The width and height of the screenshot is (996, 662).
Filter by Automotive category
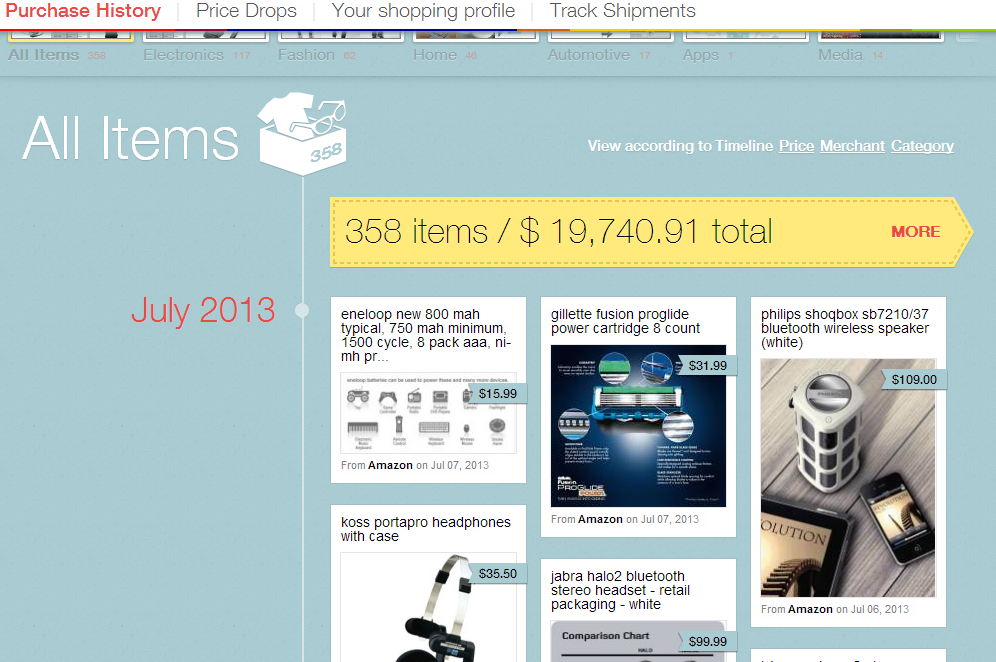(599, 55)
